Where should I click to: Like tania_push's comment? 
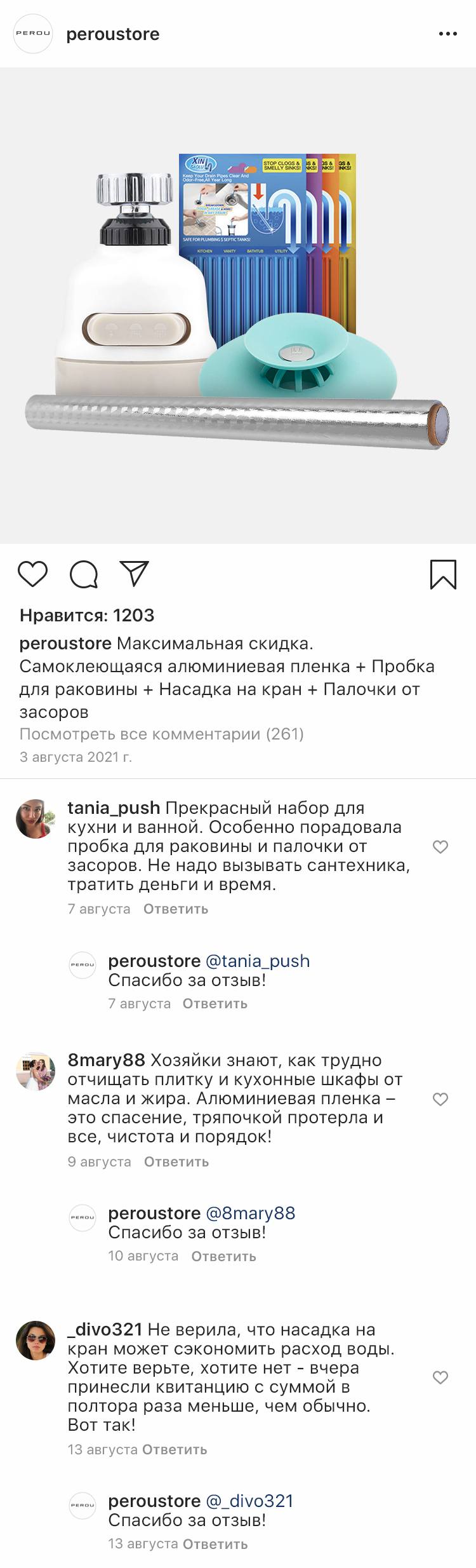point(440,847)
